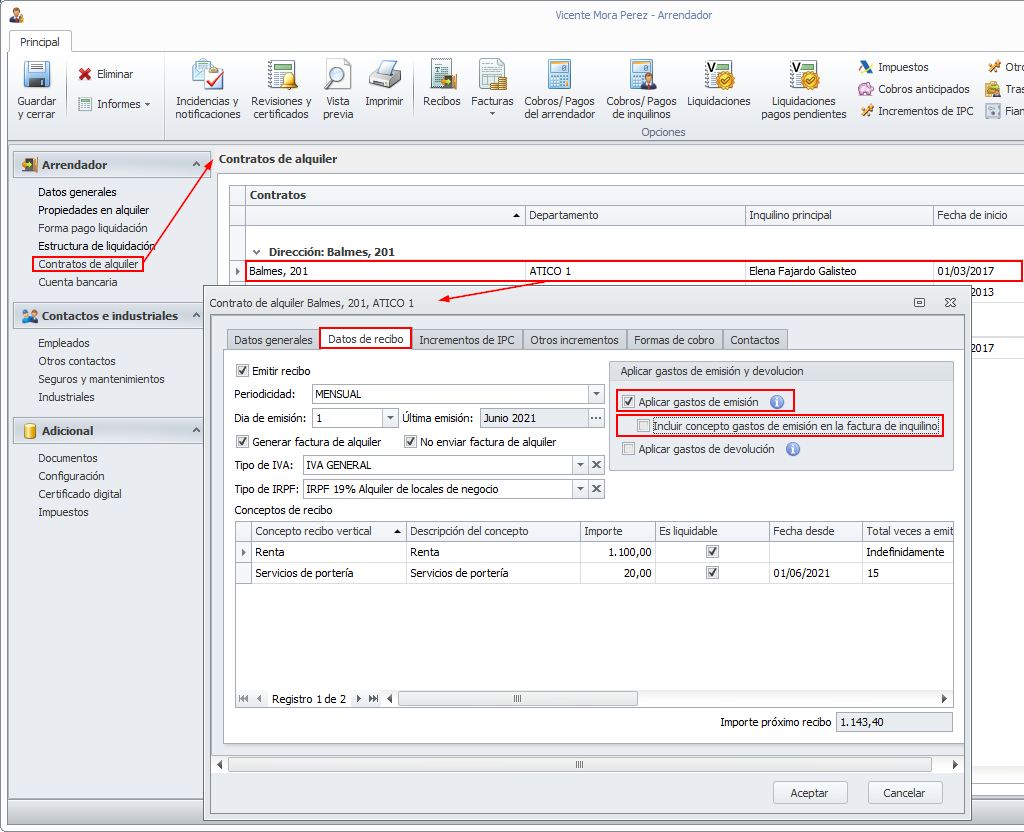Open the Tipo de IVA dropdown
This screenshot has width=1024, height=832.
click(580, 465)
